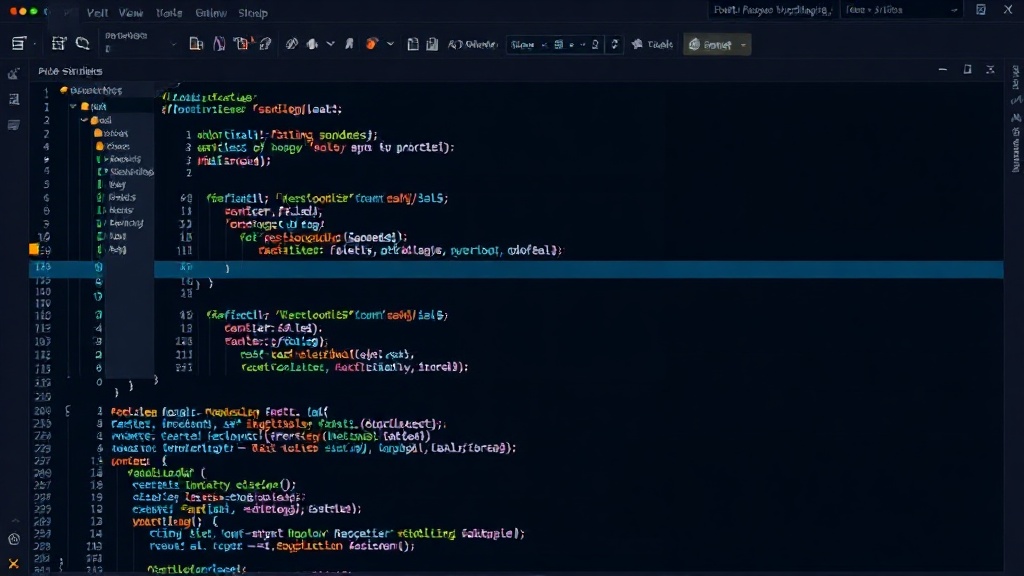
Task: Collapse the second-level folder arrow in tree
Action: pos(84,120)
